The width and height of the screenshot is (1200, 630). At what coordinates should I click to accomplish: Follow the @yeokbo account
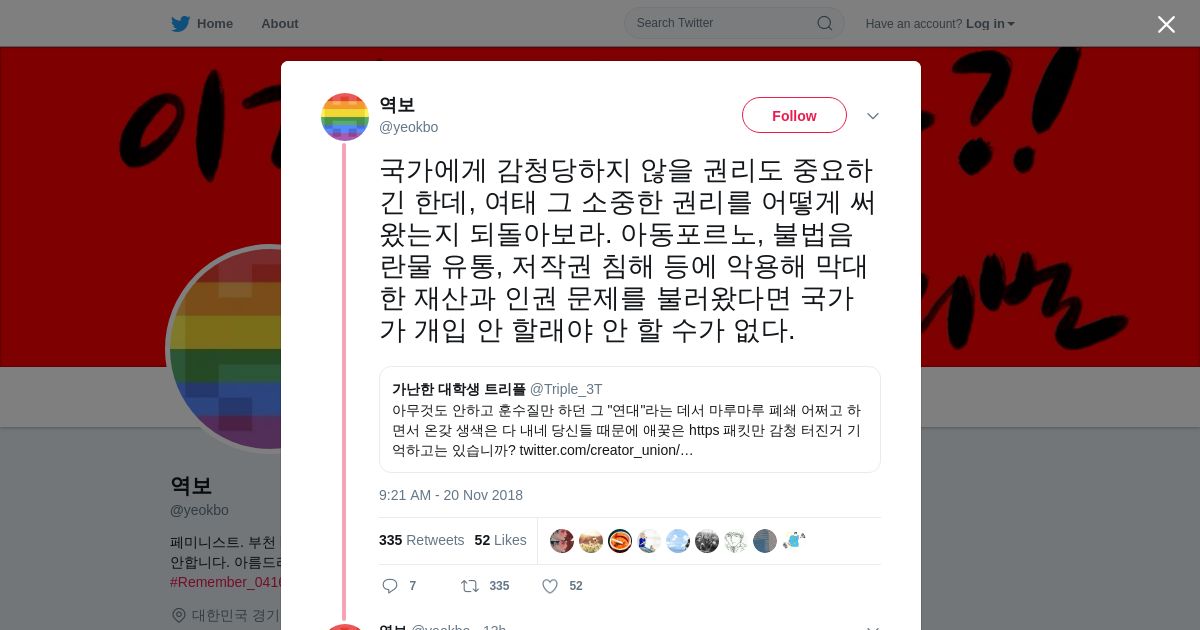(794, 116)
